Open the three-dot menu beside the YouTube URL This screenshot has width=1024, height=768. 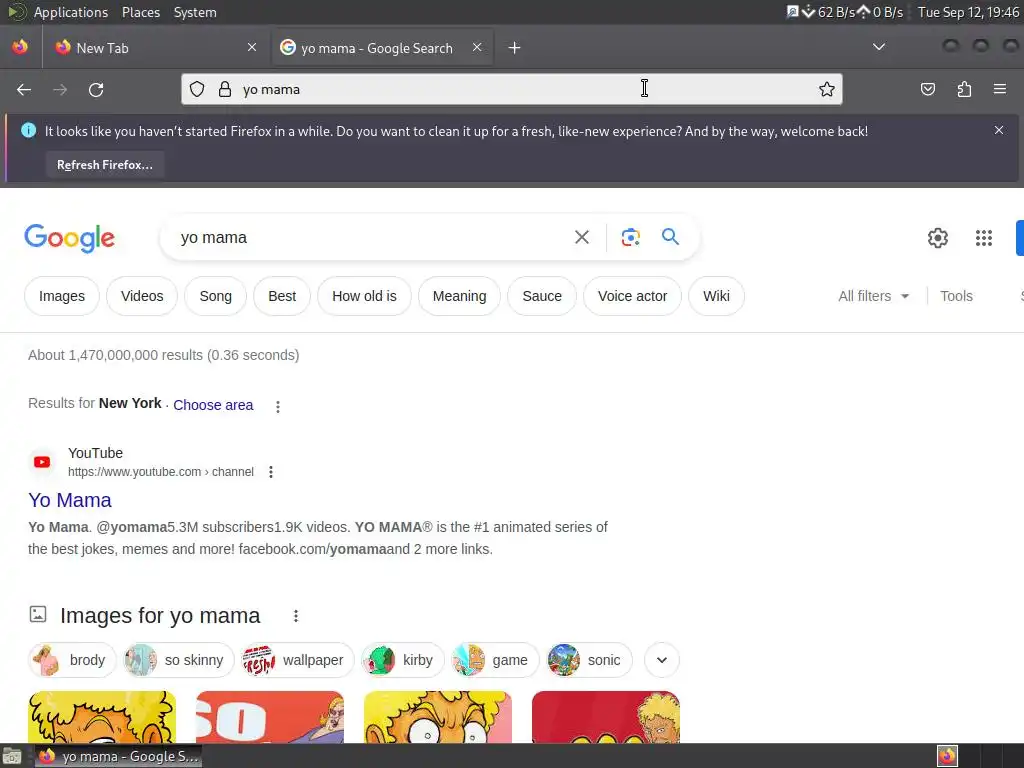pos(271,472)
